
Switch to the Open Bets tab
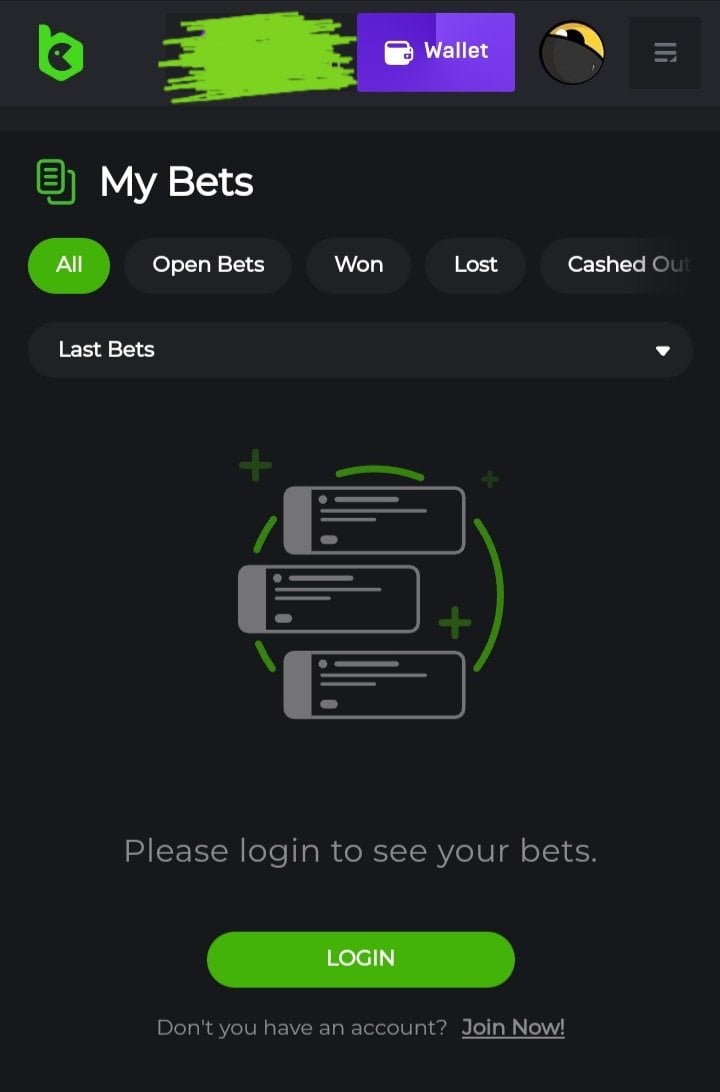pyautogui.click(x=208, y=265)
